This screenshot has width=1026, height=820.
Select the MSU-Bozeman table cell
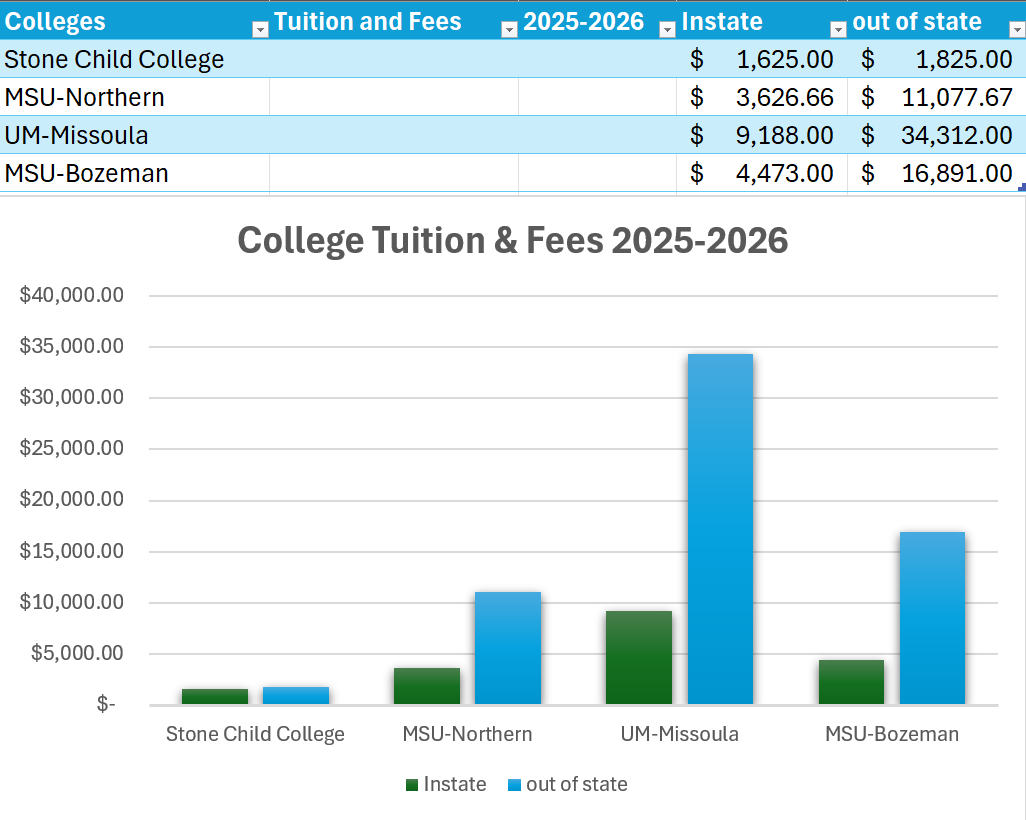[x=135, y=173]
